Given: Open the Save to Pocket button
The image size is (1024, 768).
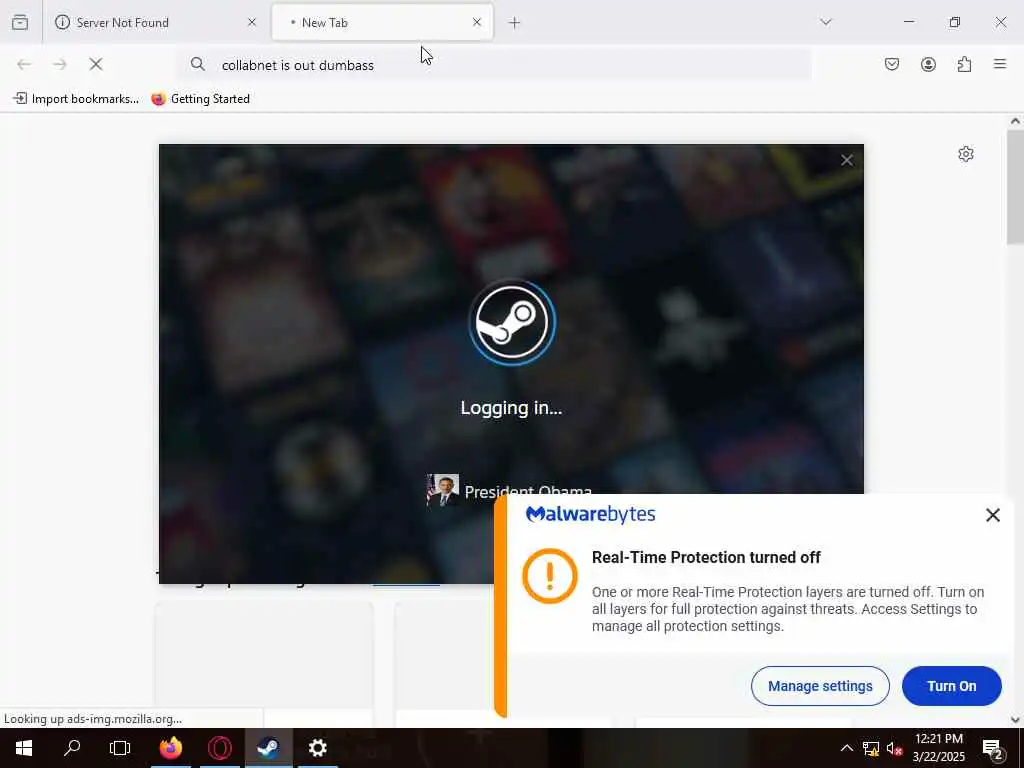Looking at the screenshot, I should 892,64.
